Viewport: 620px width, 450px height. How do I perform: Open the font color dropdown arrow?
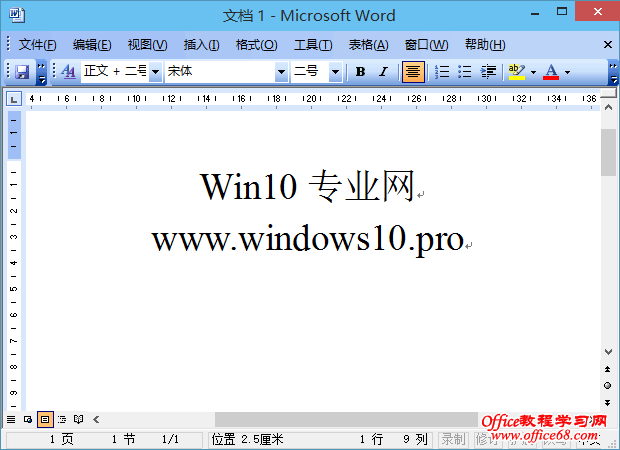click(567, 72)
